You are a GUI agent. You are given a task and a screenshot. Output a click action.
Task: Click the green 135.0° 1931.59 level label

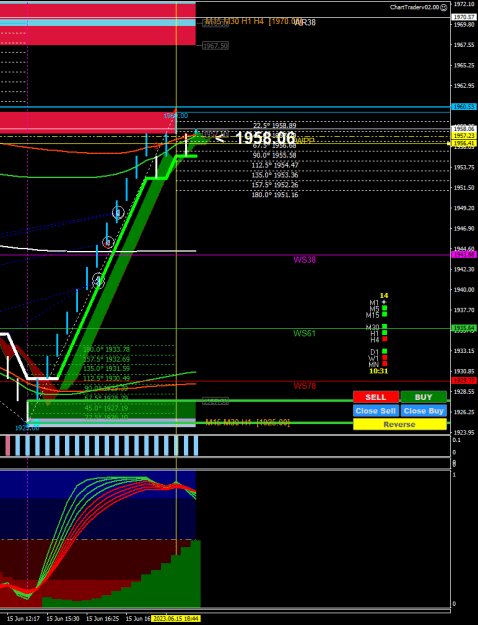pos(106,369)
